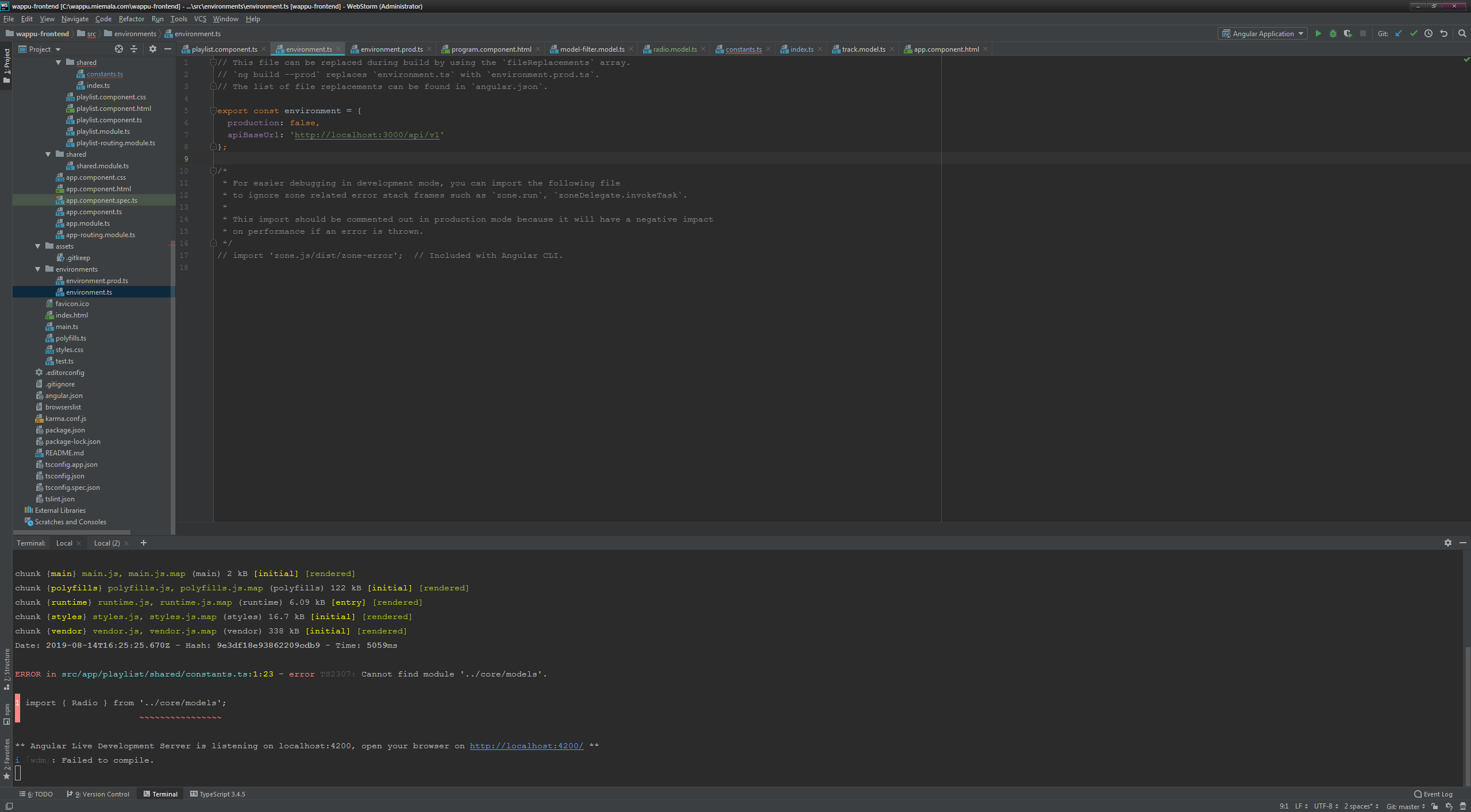Select angular.json in project tree
The image size is (1471, 812).
pyautogui.click(x=64, y=396)
